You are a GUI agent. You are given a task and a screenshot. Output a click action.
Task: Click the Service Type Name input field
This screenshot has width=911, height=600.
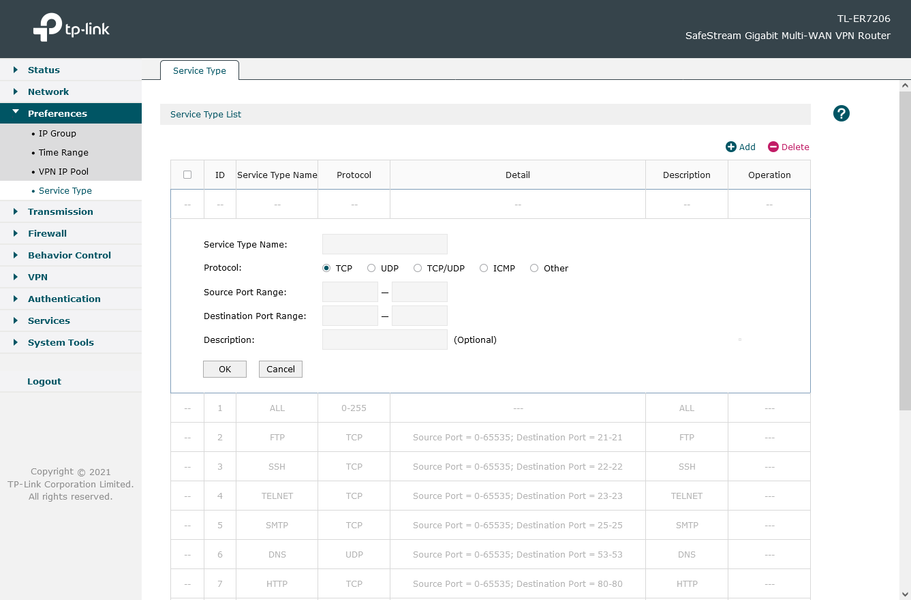(385, 245)
